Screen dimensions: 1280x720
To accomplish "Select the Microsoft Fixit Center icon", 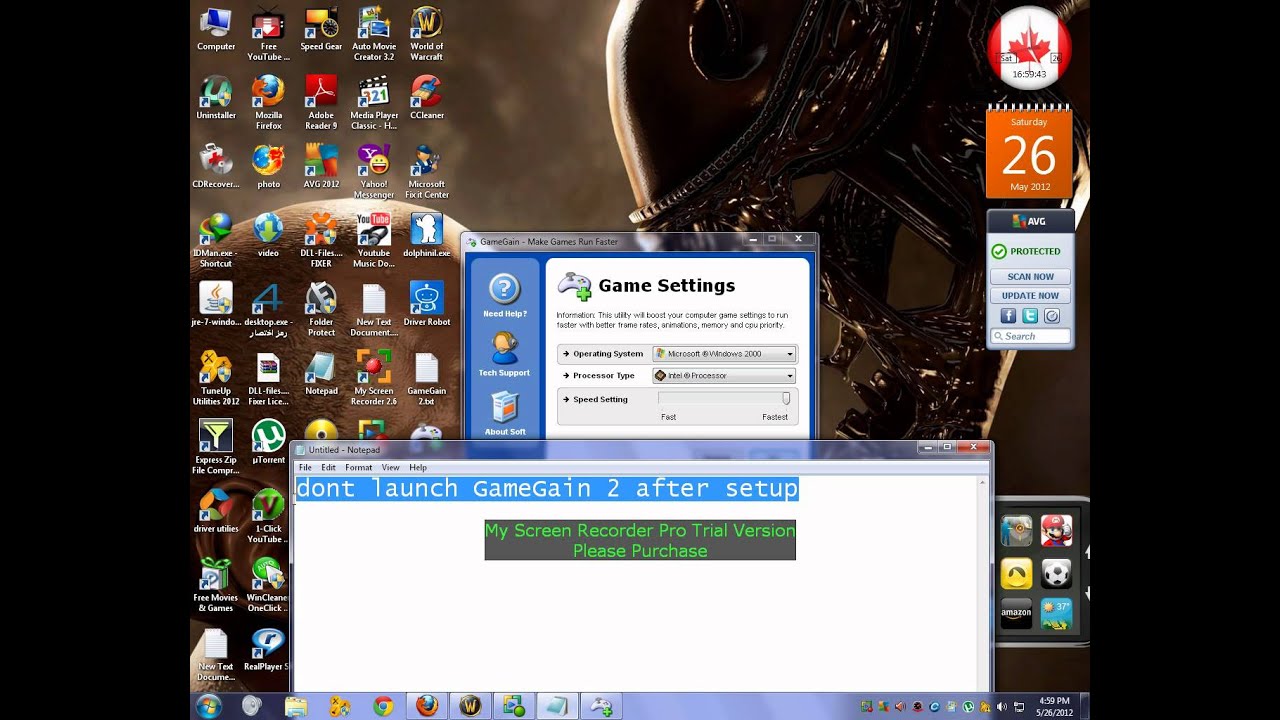I will pos(427,171).
